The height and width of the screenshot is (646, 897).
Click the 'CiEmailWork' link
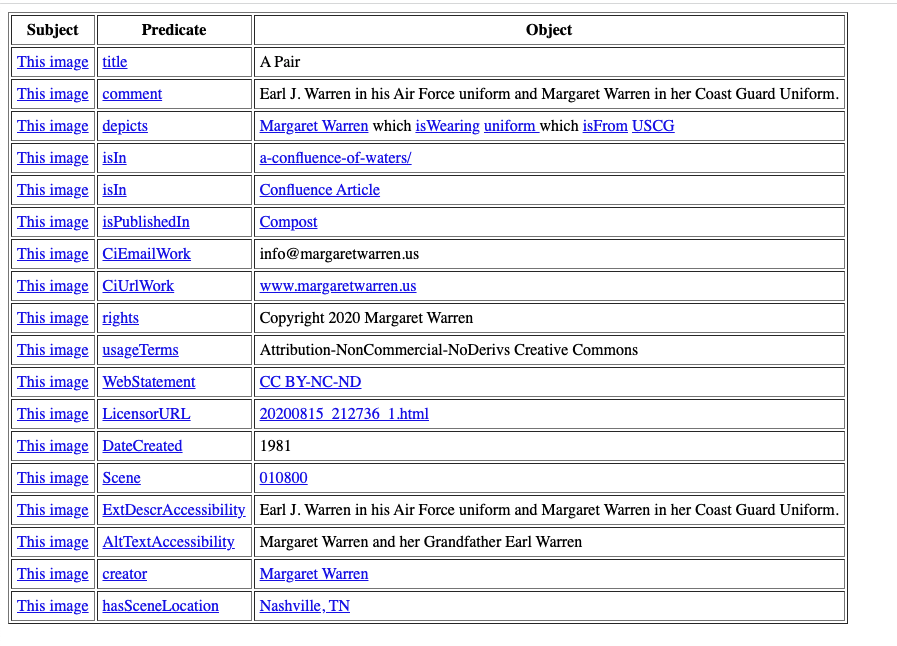146,254
